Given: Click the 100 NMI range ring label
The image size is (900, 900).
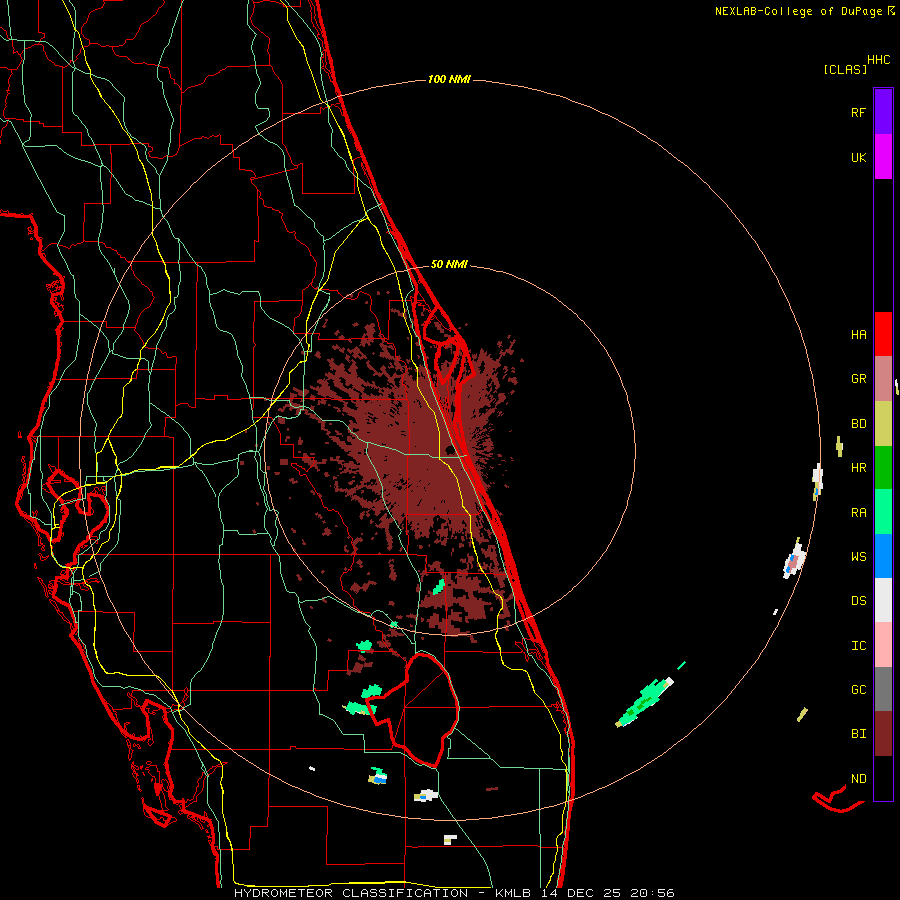Looking at the screenshot, I should 449,79.
